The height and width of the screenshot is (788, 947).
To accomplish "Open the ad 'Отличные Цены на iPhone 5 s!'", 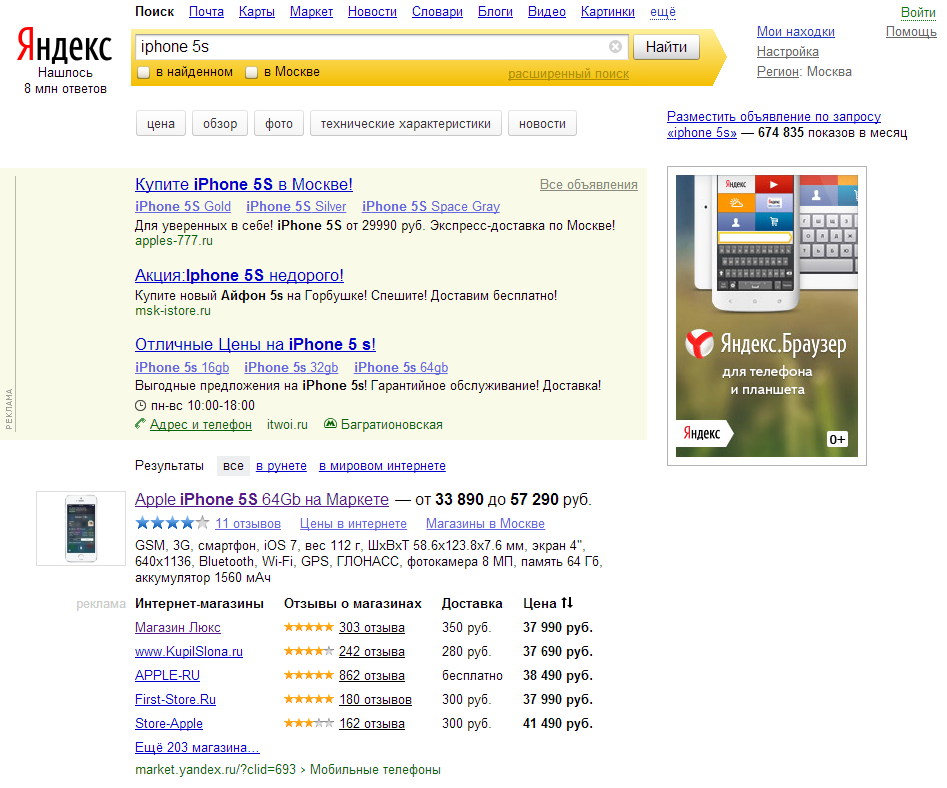I will (x=255, y=344).
